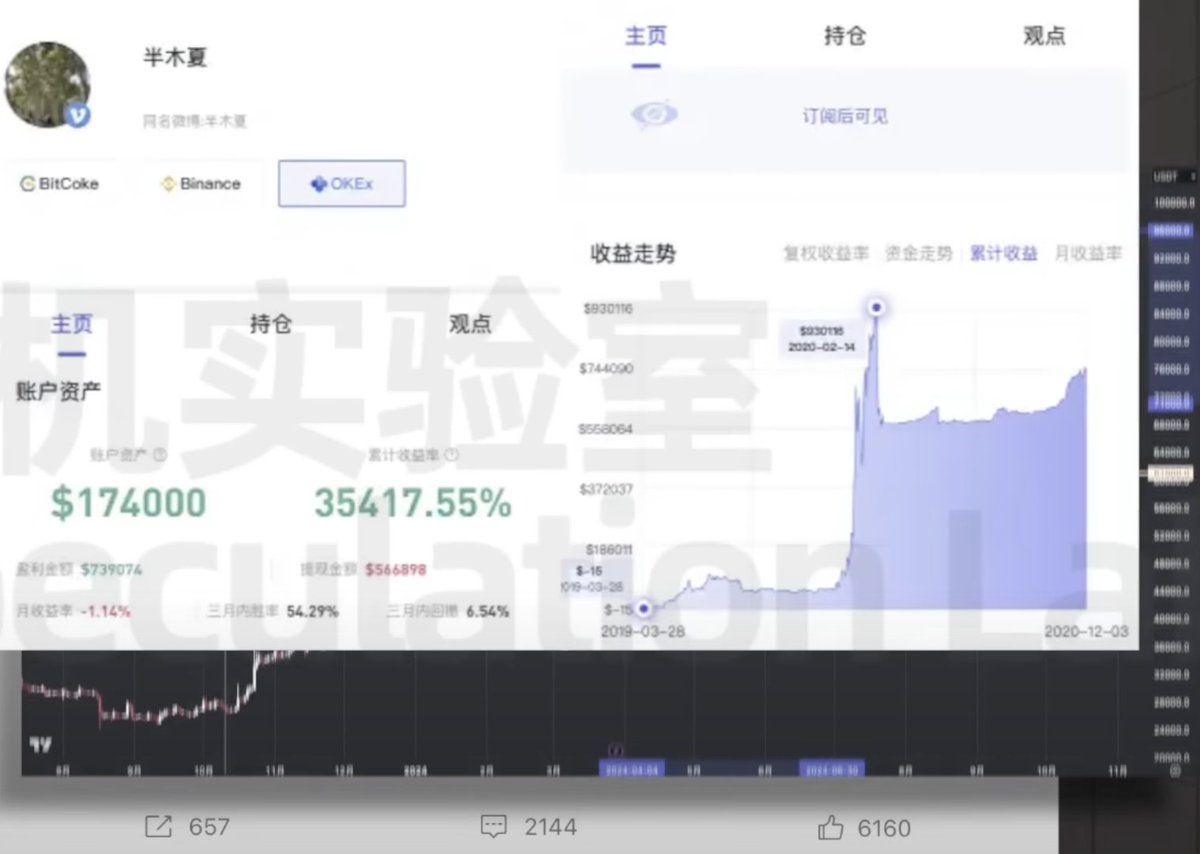Click the trader name 半木夏
1200x854 pixels.
[x=173, y=57]
